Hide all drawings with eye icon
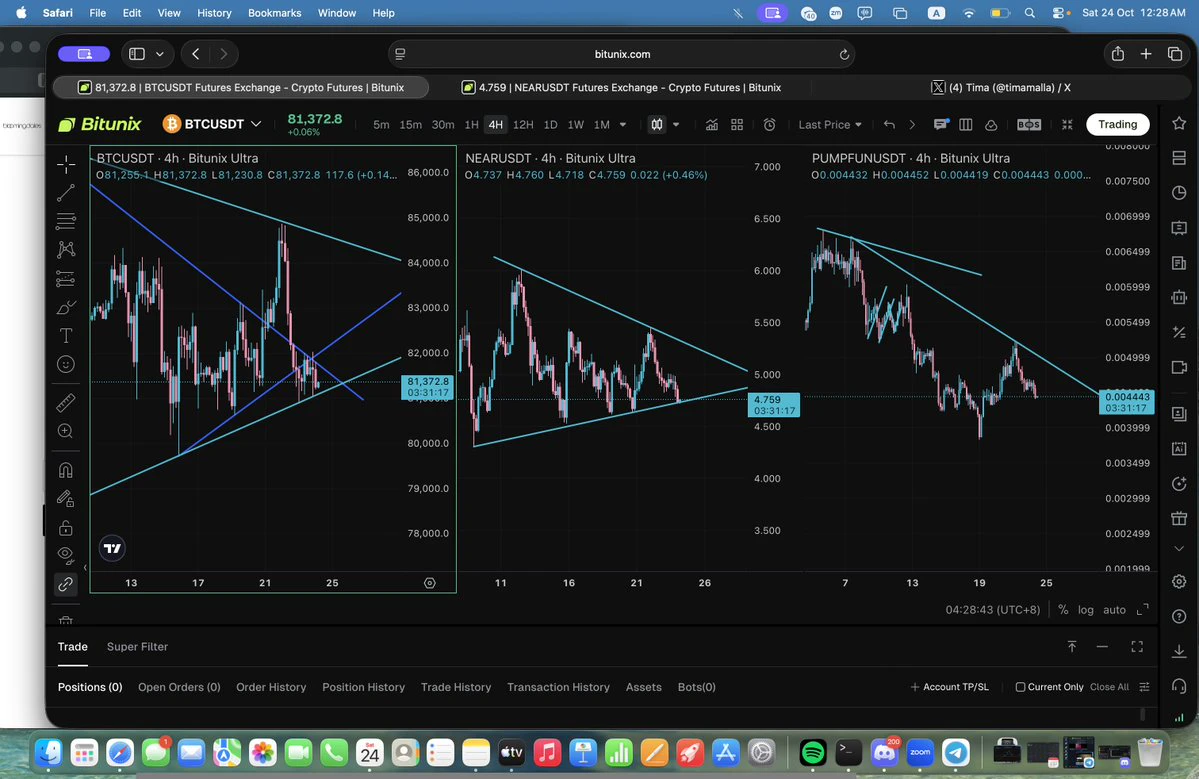Image resolution: width=1199 pixels, height=779 pixels. coord(66,554)
